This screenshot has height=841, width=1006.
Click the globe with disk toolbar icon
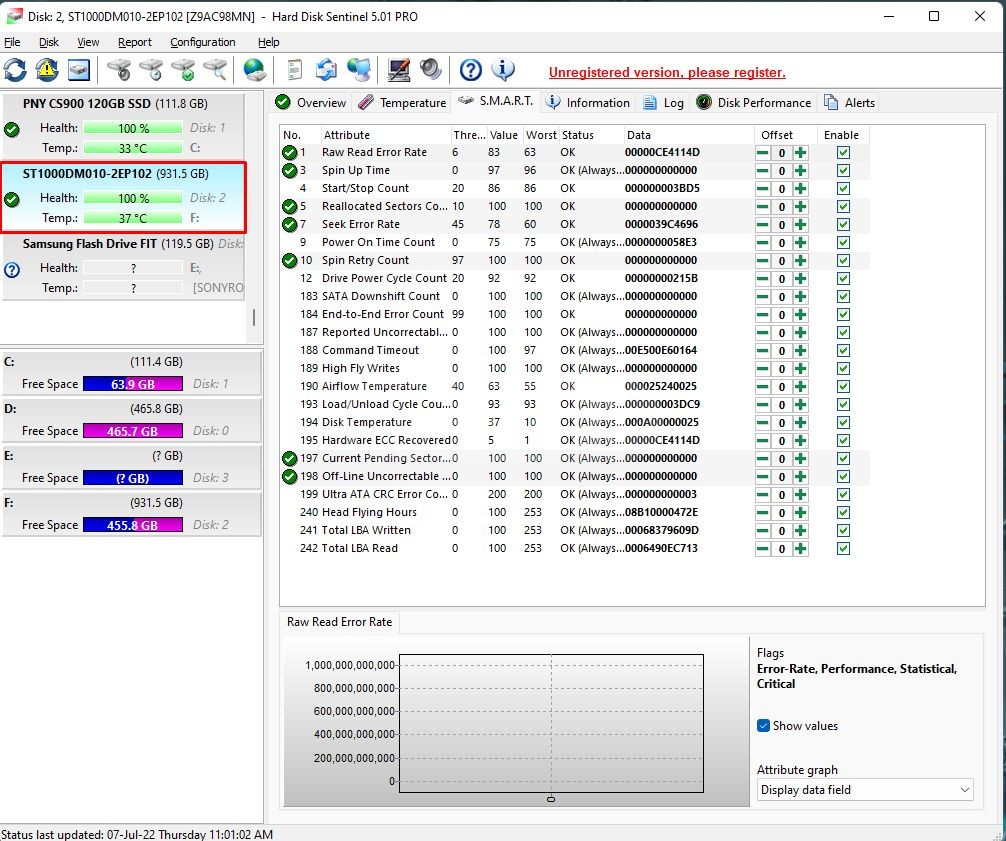coord(255,70)
